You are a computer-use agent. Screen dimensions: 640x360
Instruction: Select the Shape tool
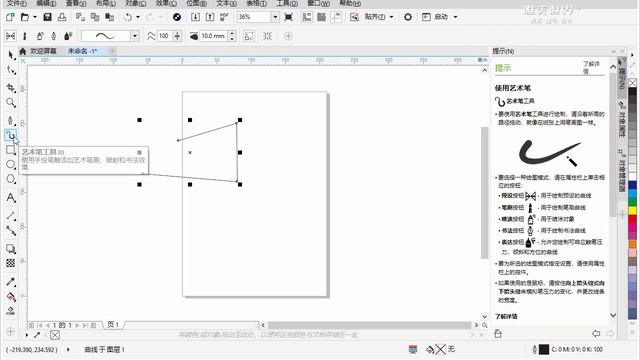click(x=11, y=71)
